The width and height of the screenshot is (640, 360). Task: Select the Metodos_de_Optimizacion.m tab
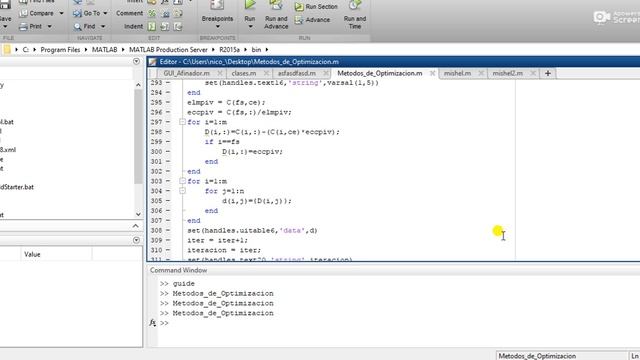tap(380, 73)
